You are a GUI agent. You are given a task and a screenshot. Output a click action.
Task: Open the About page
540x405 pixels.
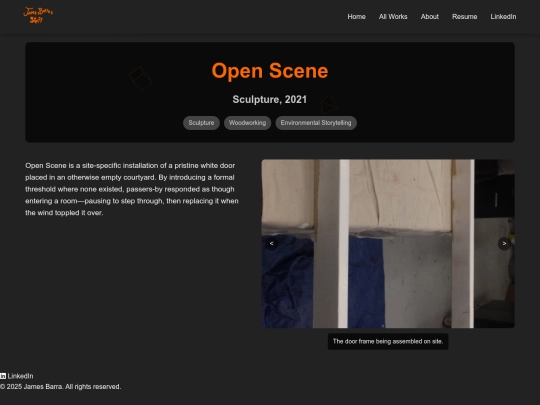[429, 17]
